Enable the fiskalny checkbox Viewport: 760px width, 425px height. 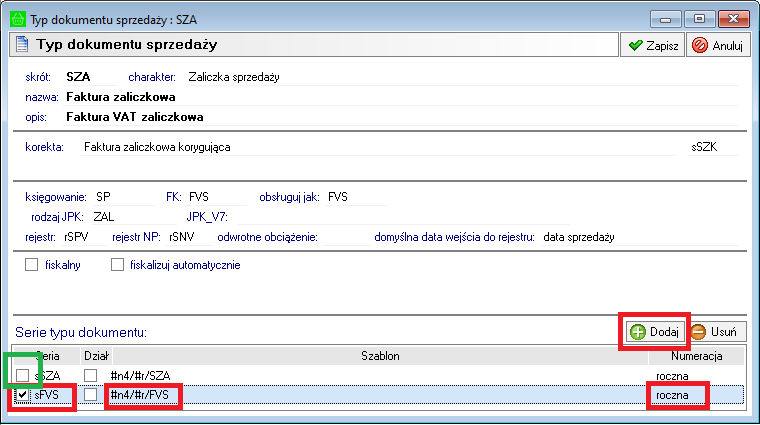tap(31, 265)
